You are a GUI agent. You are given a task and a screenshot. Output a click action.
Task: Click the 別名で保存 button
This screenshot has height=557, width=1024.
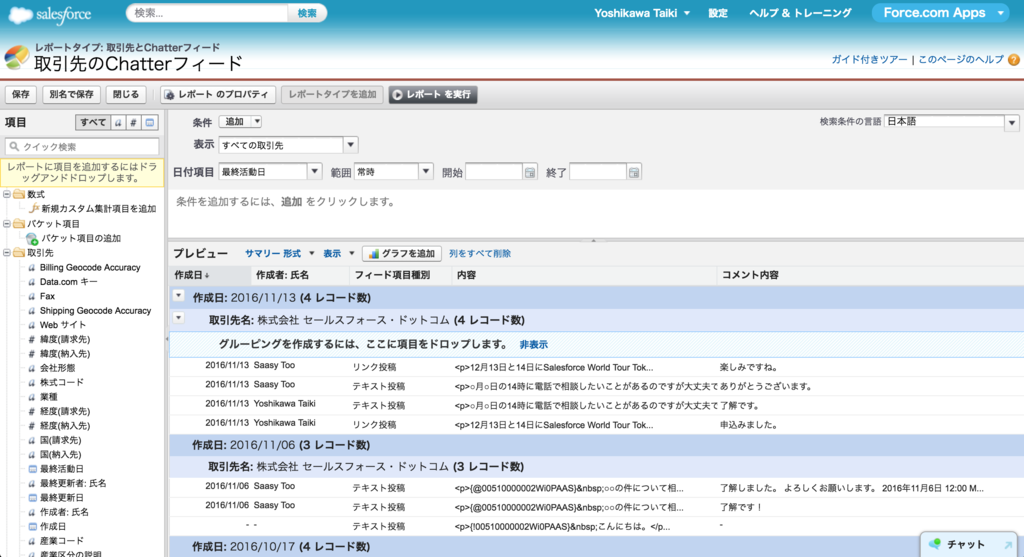coord(71,94)
